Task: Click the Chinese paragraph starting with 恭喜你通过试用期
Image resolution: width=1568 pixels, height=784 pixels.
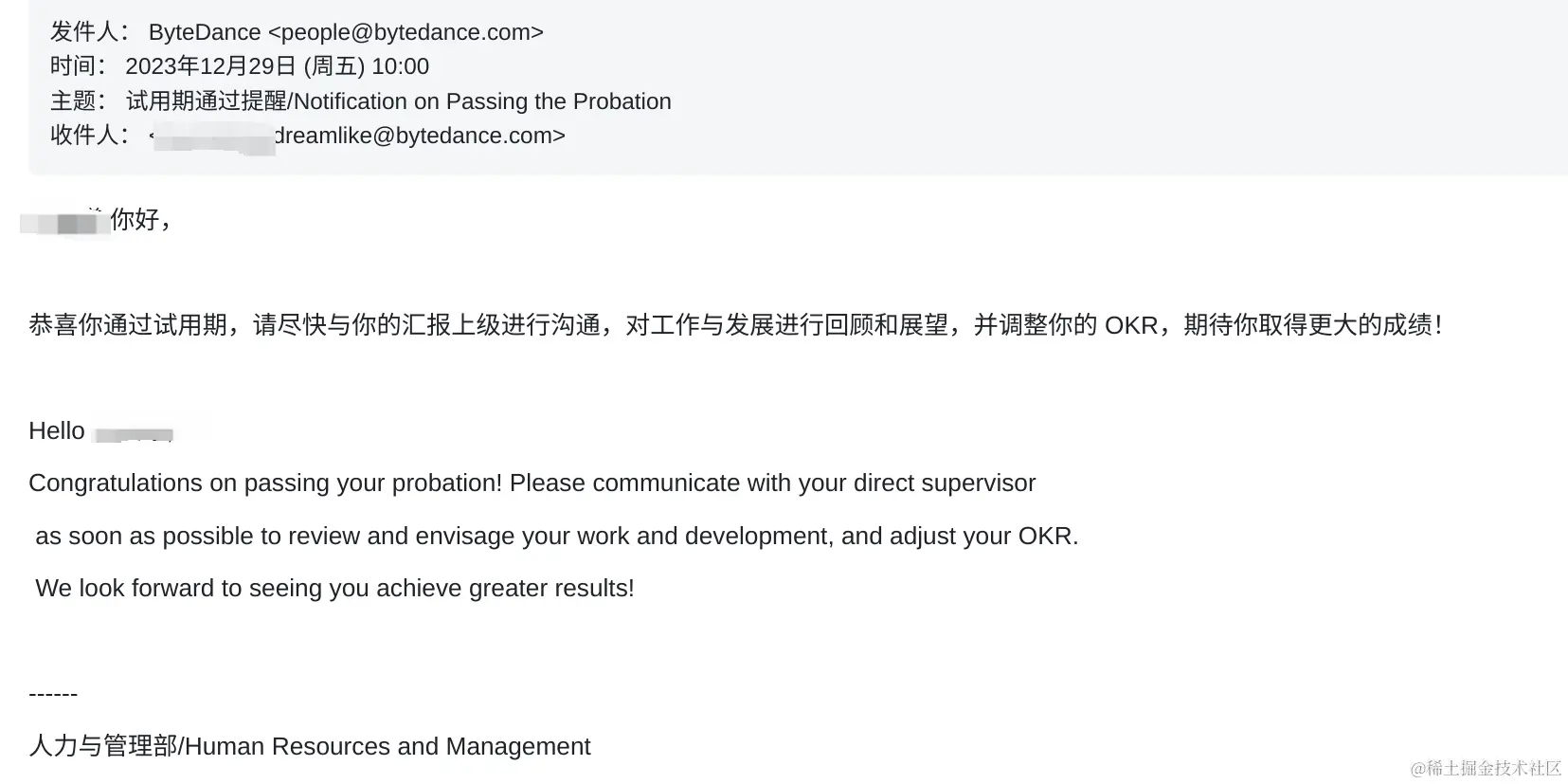Action: coord(735,325)
